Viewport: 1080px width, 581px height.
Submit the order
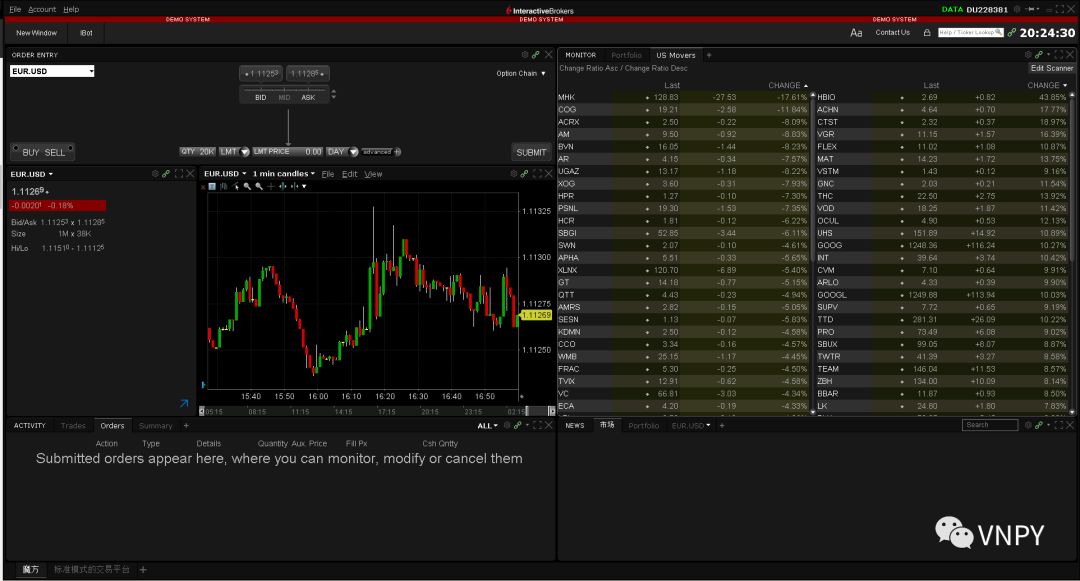point(531,152)
